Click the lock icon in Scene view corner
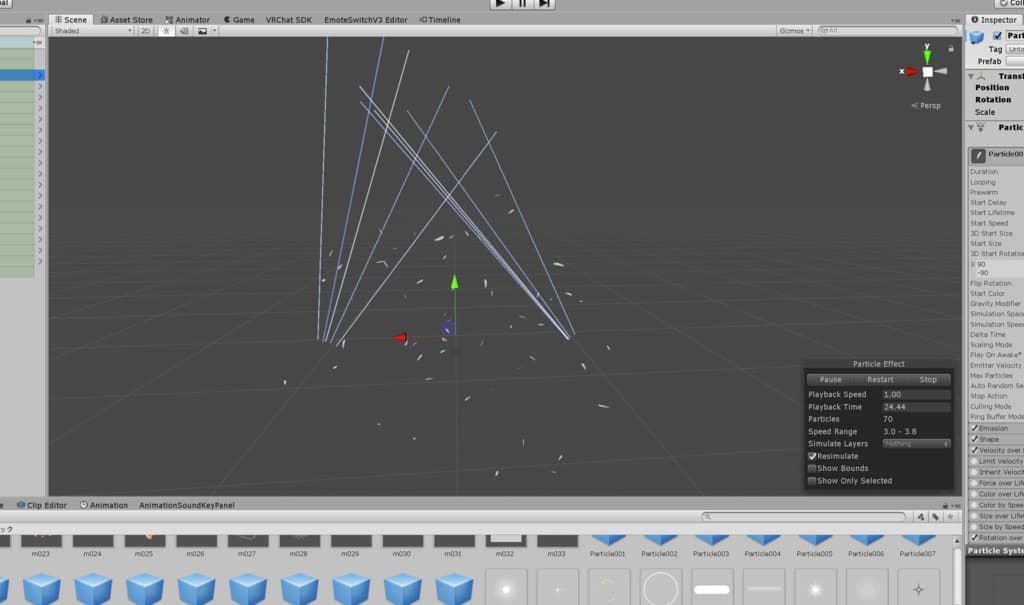This screenshot has width=1024, height=605. (x=951, y=49)
